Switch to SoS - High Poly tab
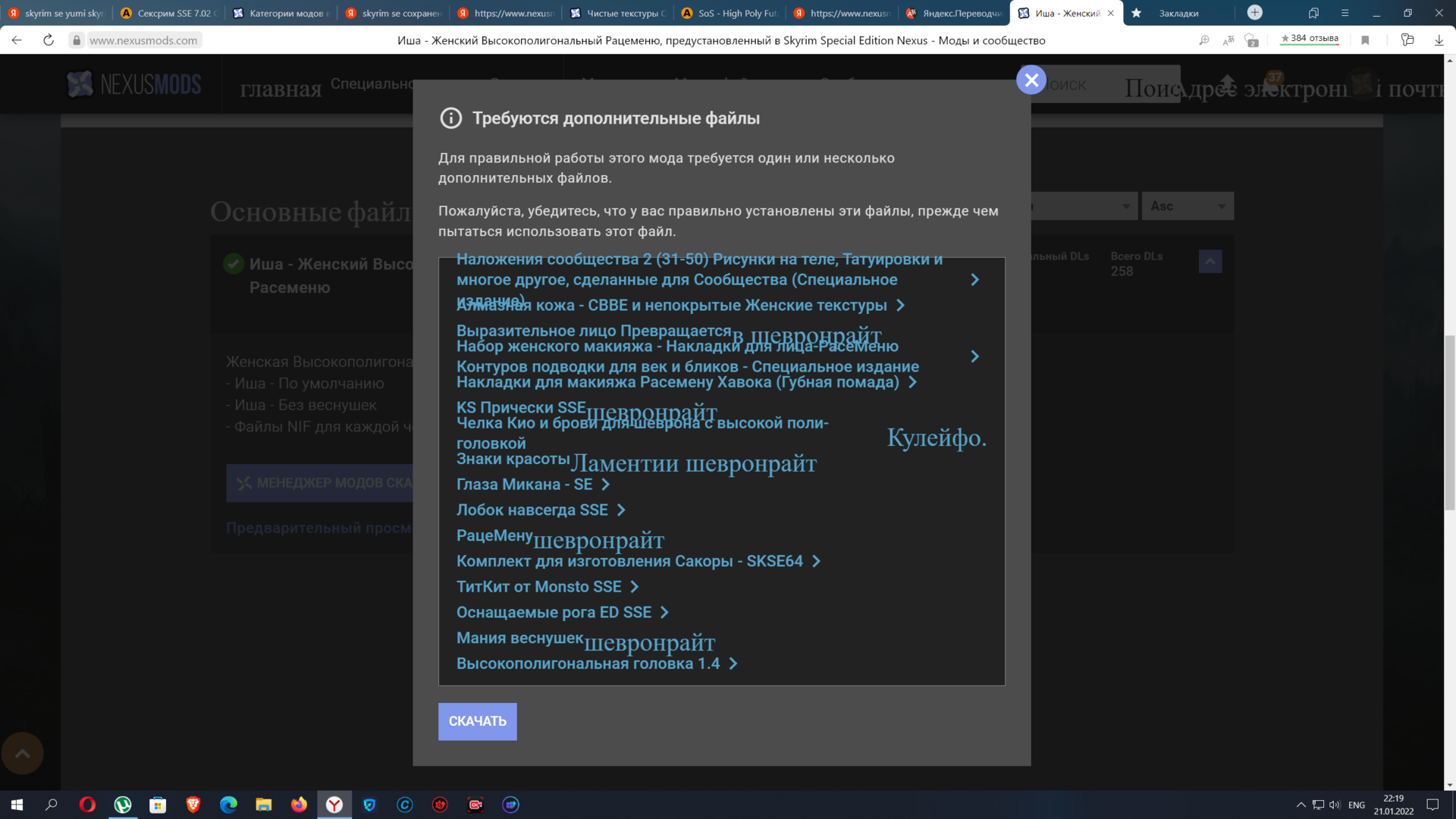The width and height of the screenshot is (1456, 819). 729,13
